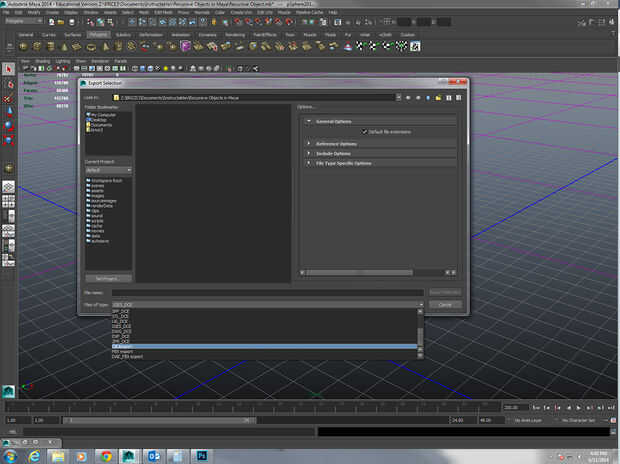Image resolution: width=620 pixels, height=464 pixels.
Task: Expand the File Type Specific Options section
Action: click(342, 163)
